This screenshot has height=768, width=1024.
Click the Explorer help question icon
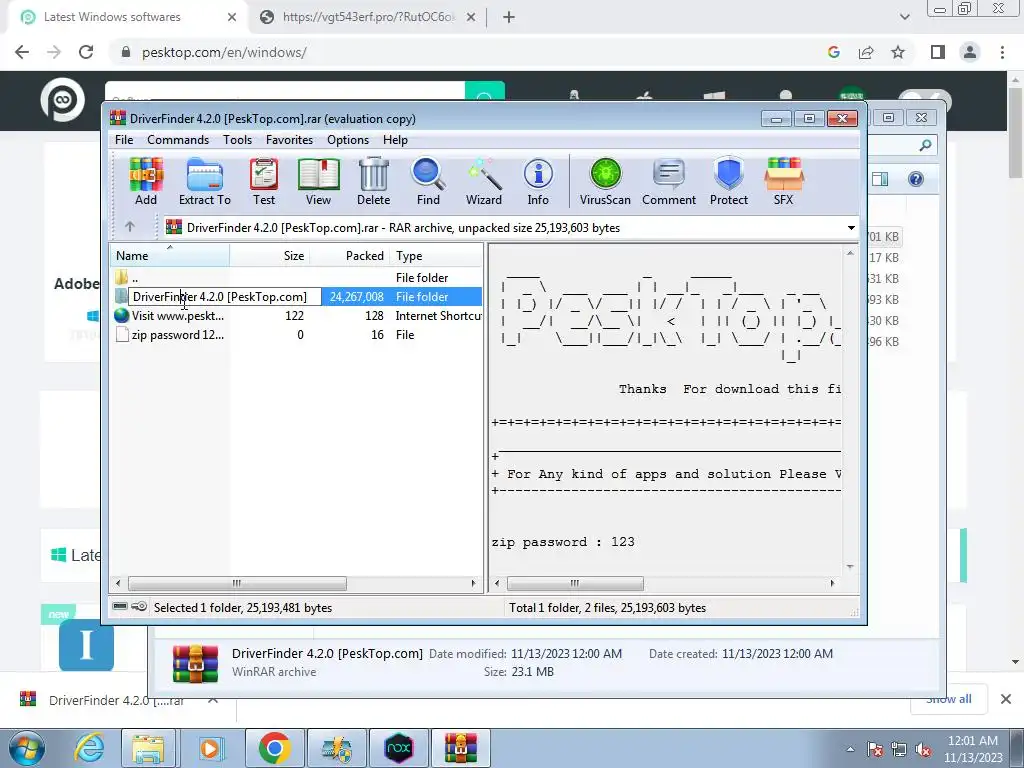(916, 179)
